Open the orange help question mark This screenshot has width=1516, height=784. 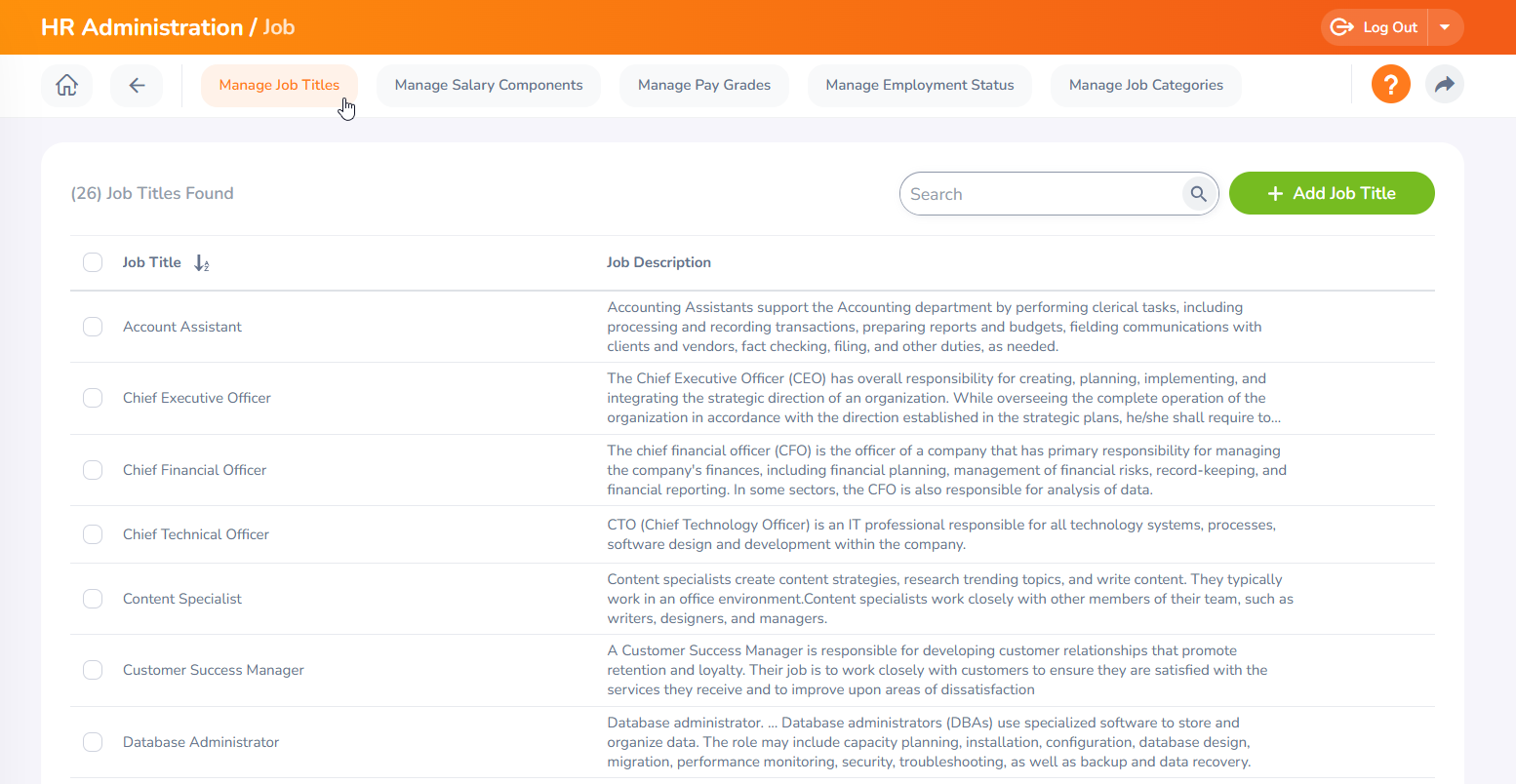pos(1391,84)
